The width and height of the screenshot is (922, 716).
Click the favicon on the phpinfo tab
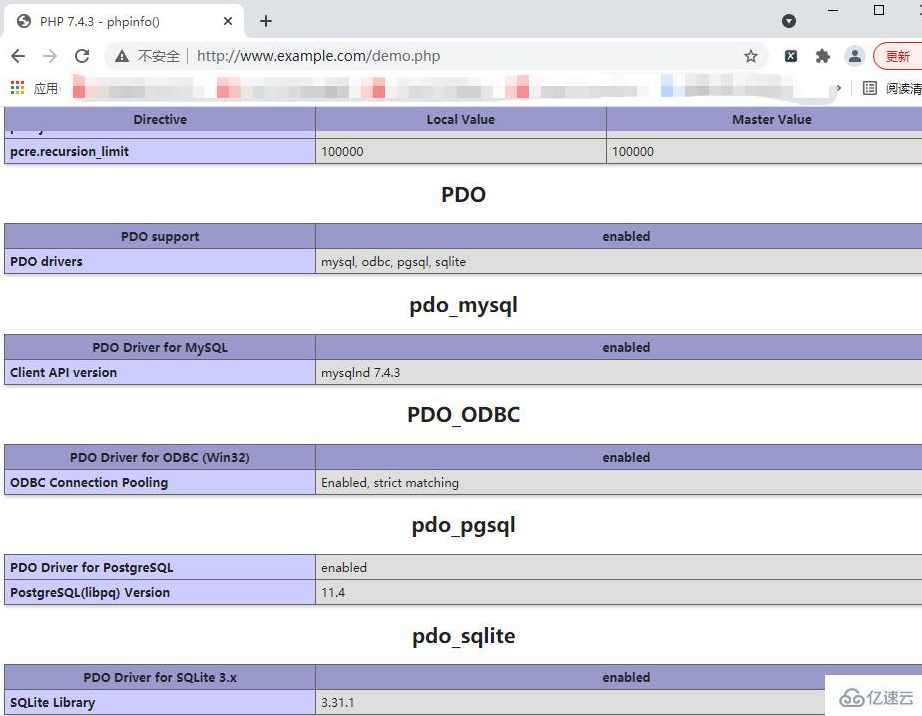point(24,20)
